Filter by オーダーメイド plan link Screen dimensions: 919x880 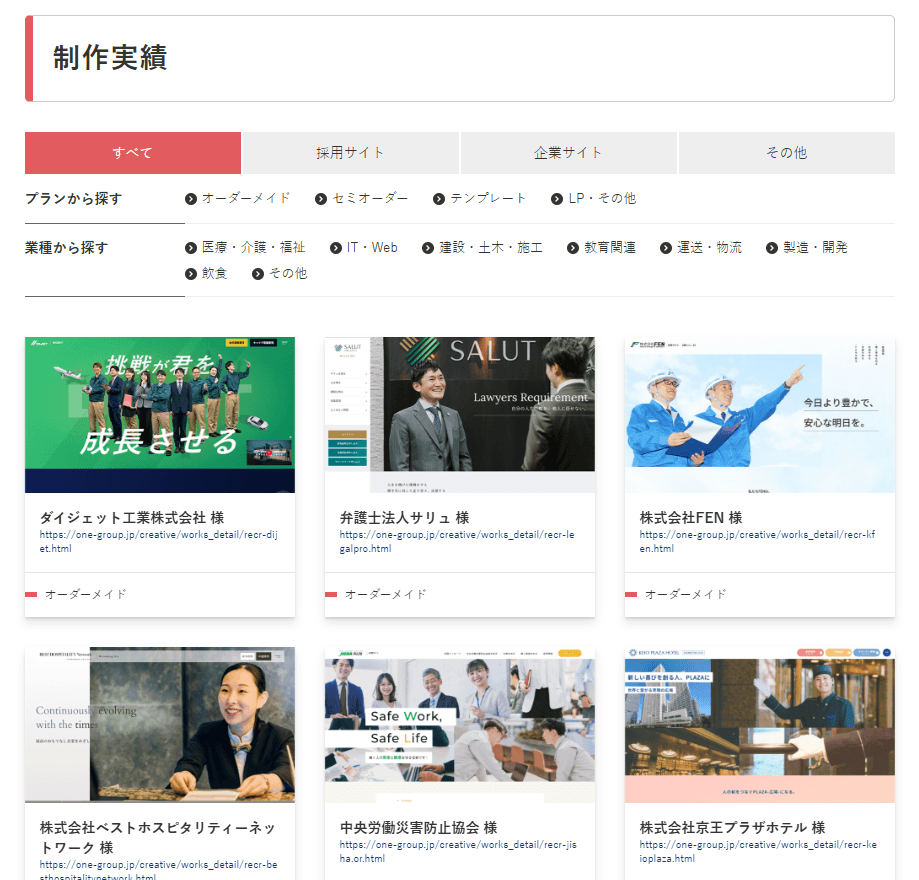pyautogui.click(x=246, y=199)
